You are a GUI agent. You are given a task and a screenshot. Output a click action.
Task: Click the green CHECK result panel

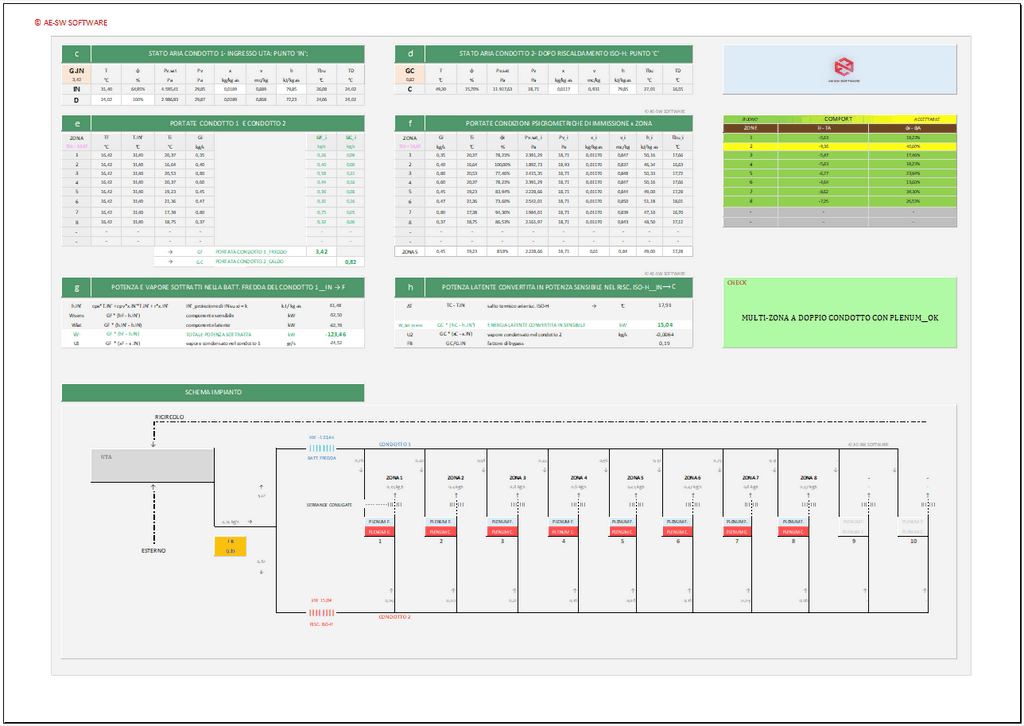coord(839,313)
